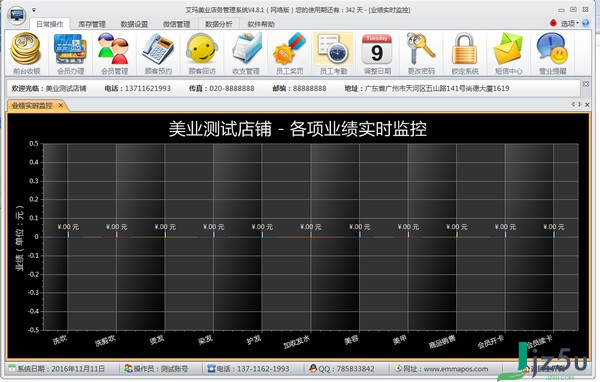The width and height of the screenshot is (600, 382).
Task: Click the 洗吹 category axis label
Action: pyautogui.click(x=60, y=340)
